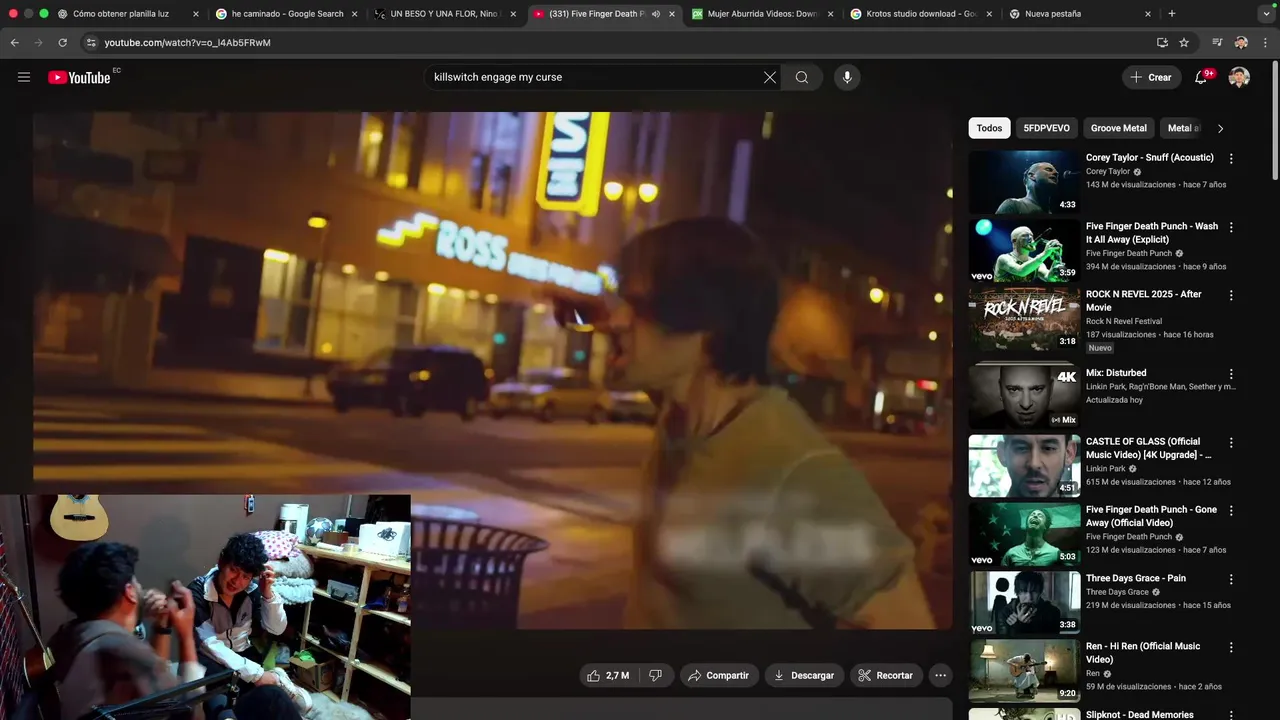The height and width of the screenshot is (720, 1280).
Task: Switch to he caminado Google Search tab
Action: pyautogui.click(x=286, y=14)
